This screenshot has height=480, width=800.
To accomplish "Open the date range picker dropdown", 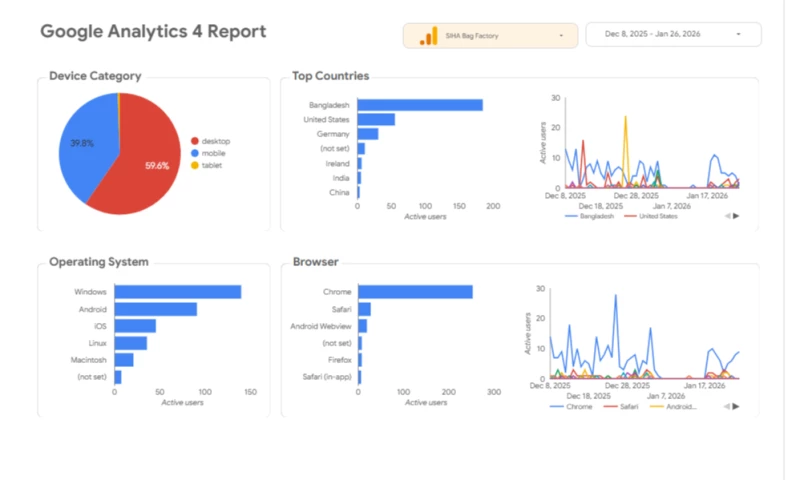I will [672, 35].
